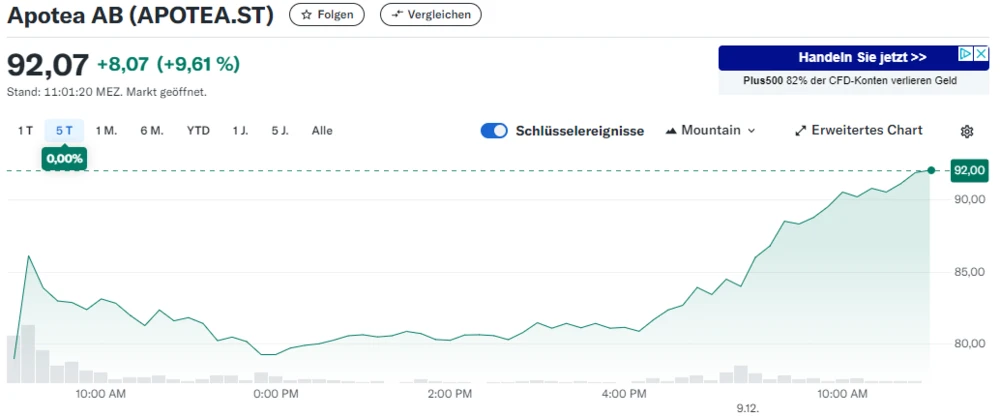Open Erweitertes Chart view
The width and height of the screenshot is (1000, 418).
tap(858, 130)
